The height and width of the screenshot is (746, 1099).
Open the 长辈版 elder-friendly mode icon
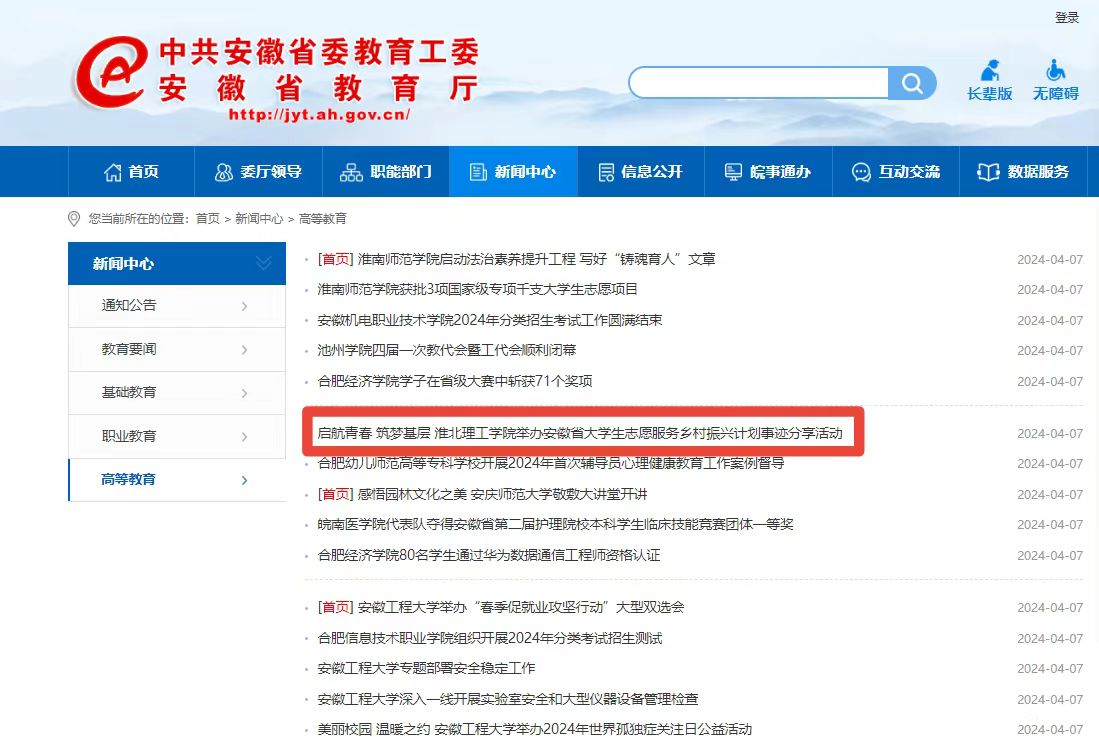coord(989,72)
